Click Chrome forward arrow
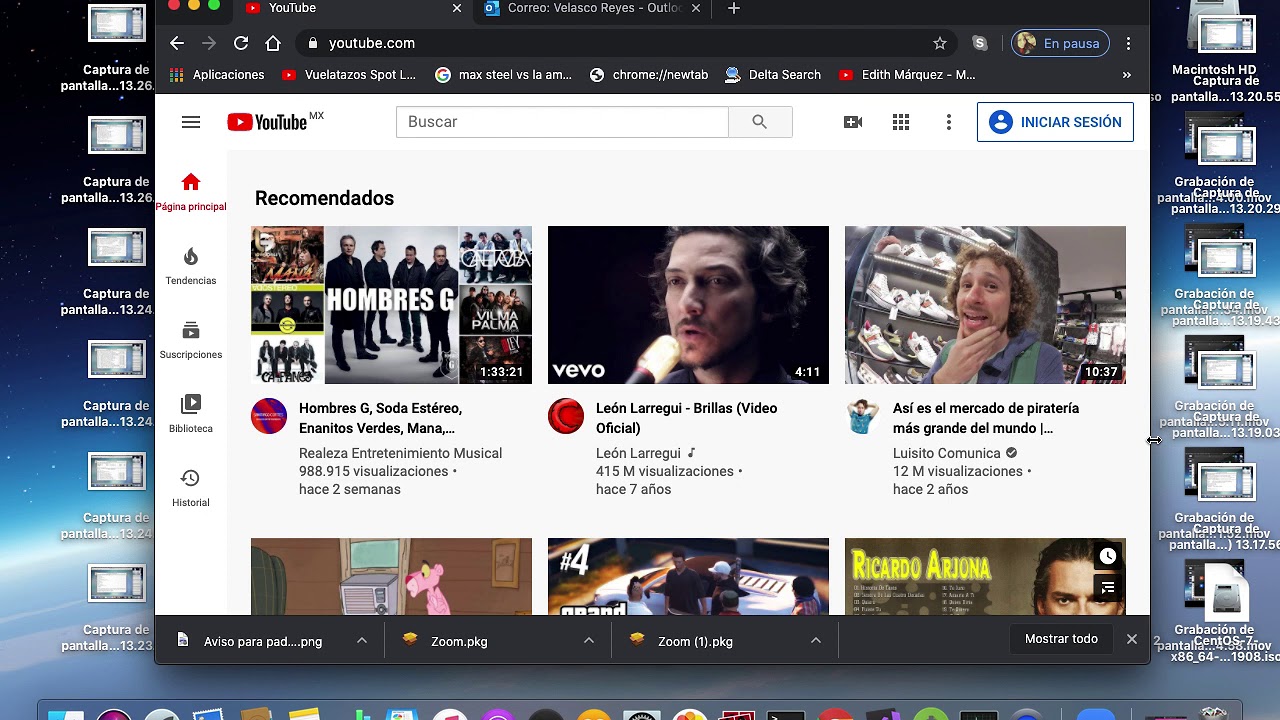 (x=209, y=43)
